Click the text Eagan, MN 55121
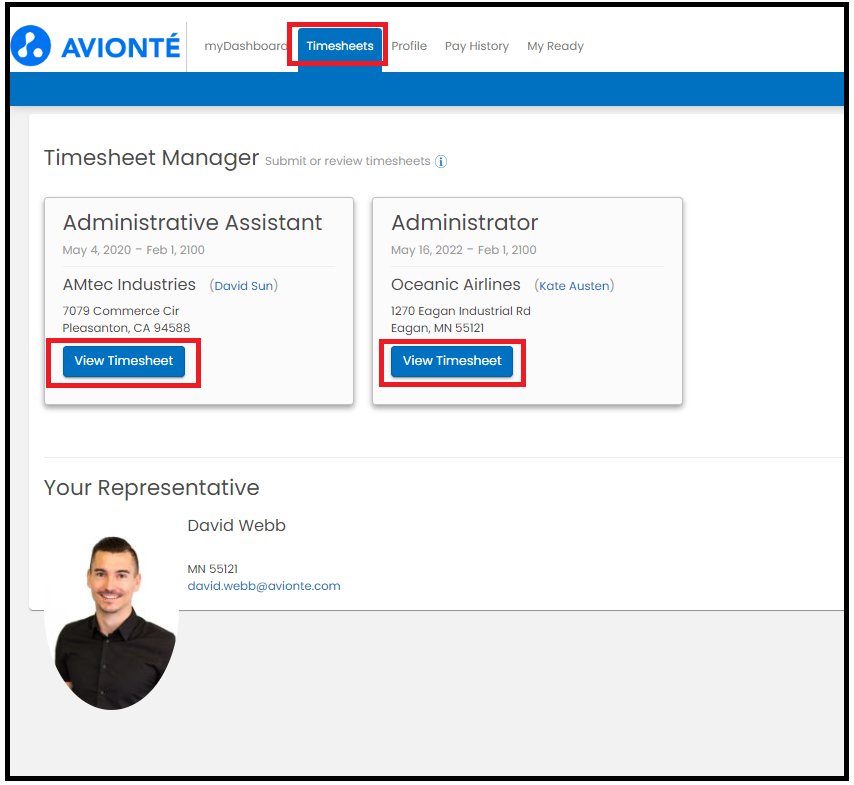Screen dimensions: 854x785 437,328
